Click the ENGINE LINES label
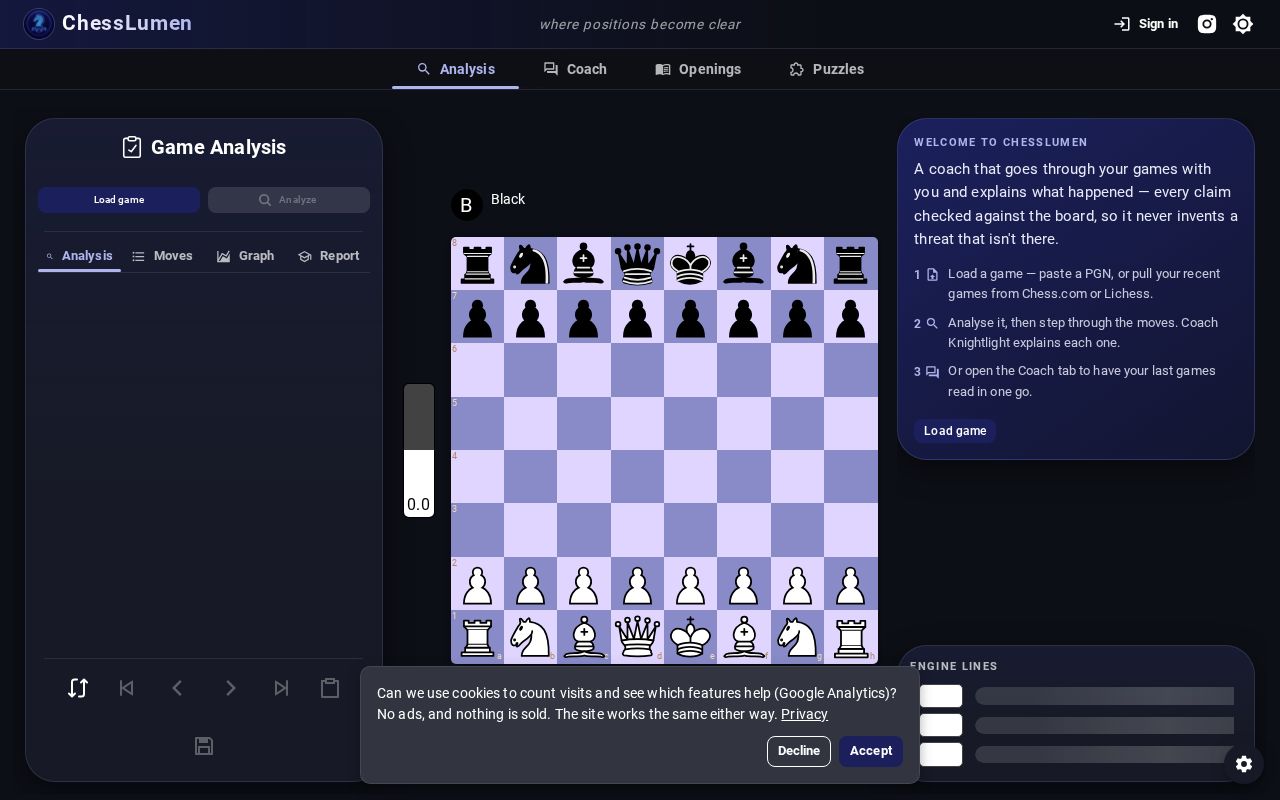 point(954,666)
